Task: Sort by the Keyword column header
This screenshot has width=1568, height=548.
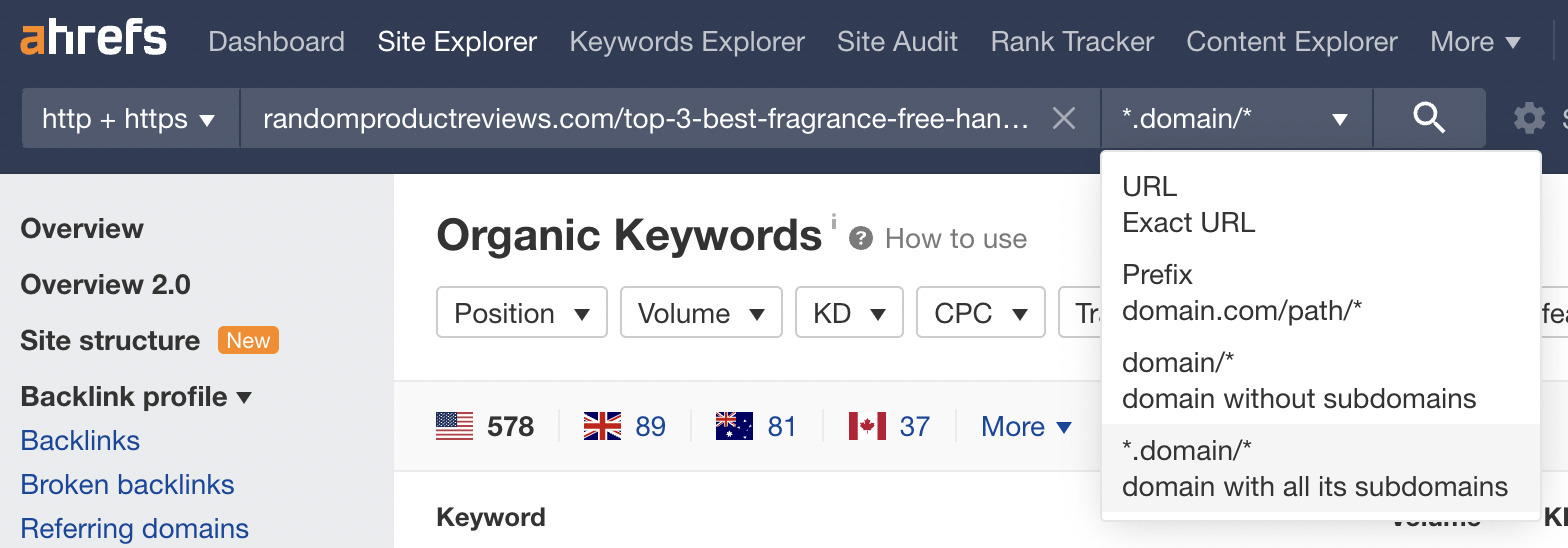Action: [491, 518]
